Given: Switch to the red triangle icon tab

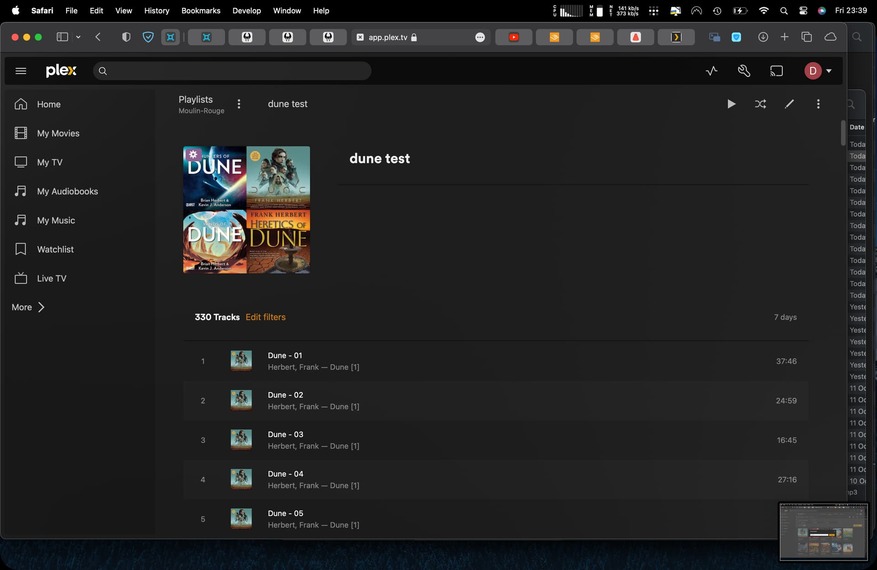Looking at the screenshot, I should point(635,37).
